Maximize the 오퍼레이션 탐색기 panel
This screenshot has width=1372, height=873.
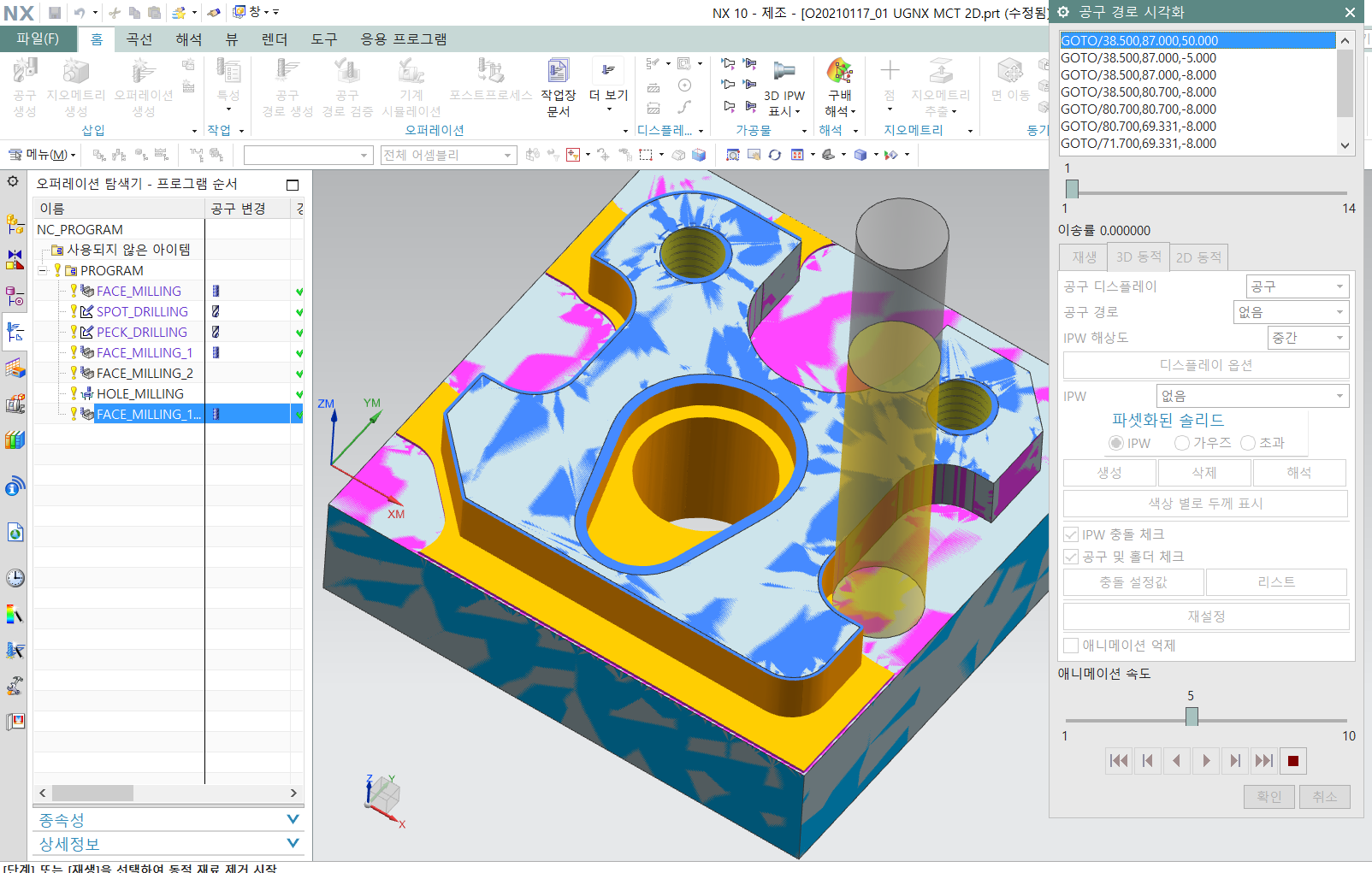point(293,185)
